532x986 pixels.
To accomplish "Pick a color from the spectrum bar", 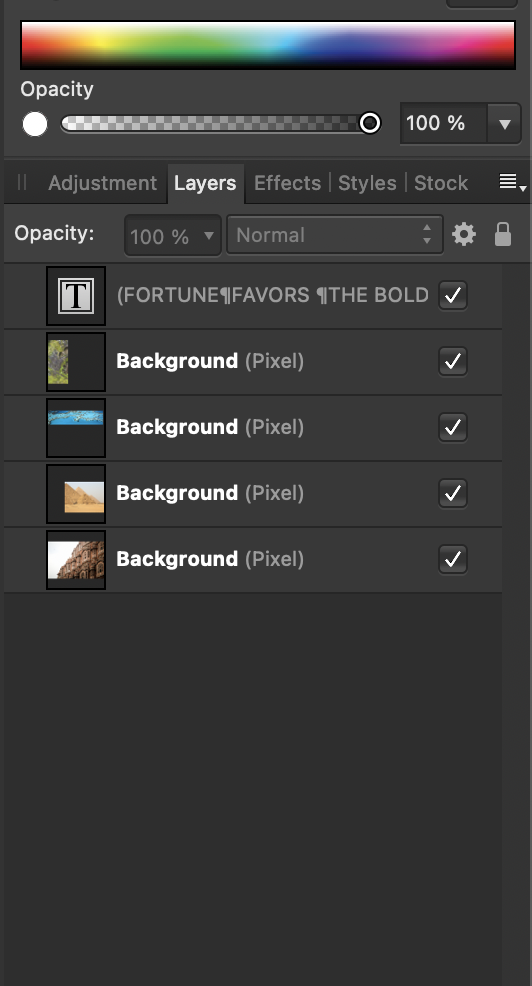I will 268,45.
